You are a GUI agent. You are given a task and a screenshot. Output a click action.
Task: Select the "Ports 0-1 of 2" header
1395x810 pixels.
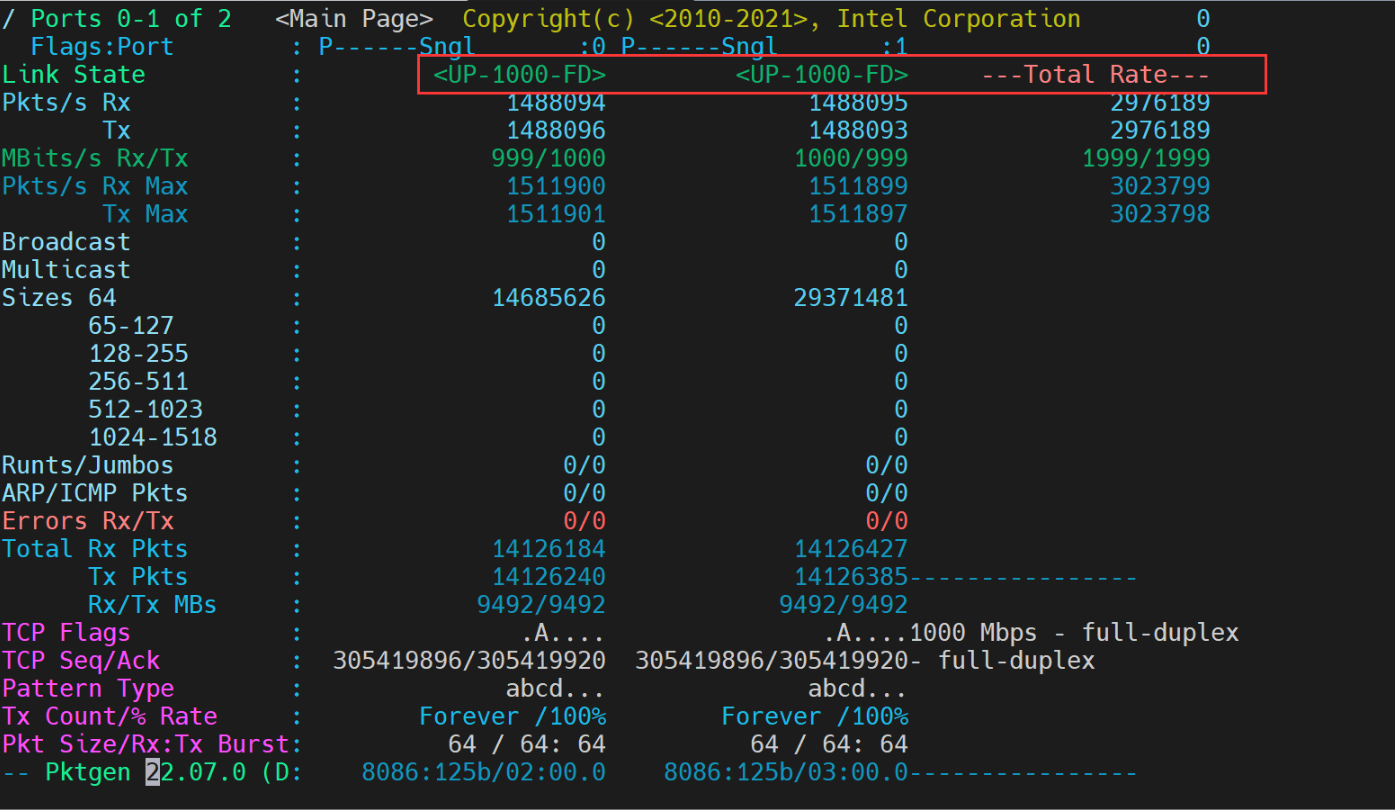coord(131,19)
